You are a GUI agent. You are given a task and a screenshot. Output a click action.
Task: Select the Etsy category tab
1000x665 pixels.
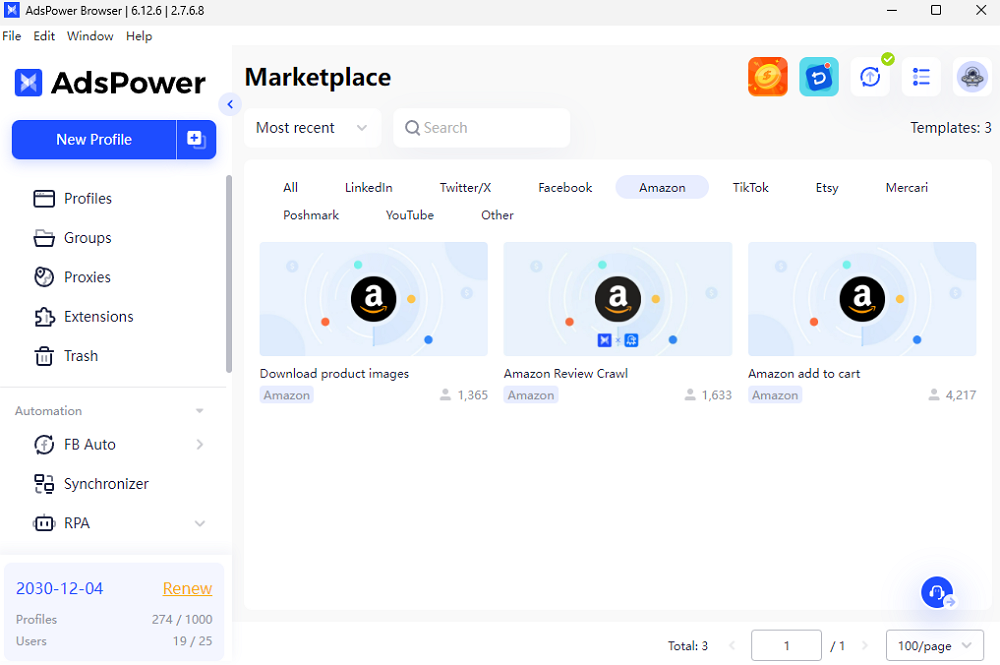pos(827,187)
